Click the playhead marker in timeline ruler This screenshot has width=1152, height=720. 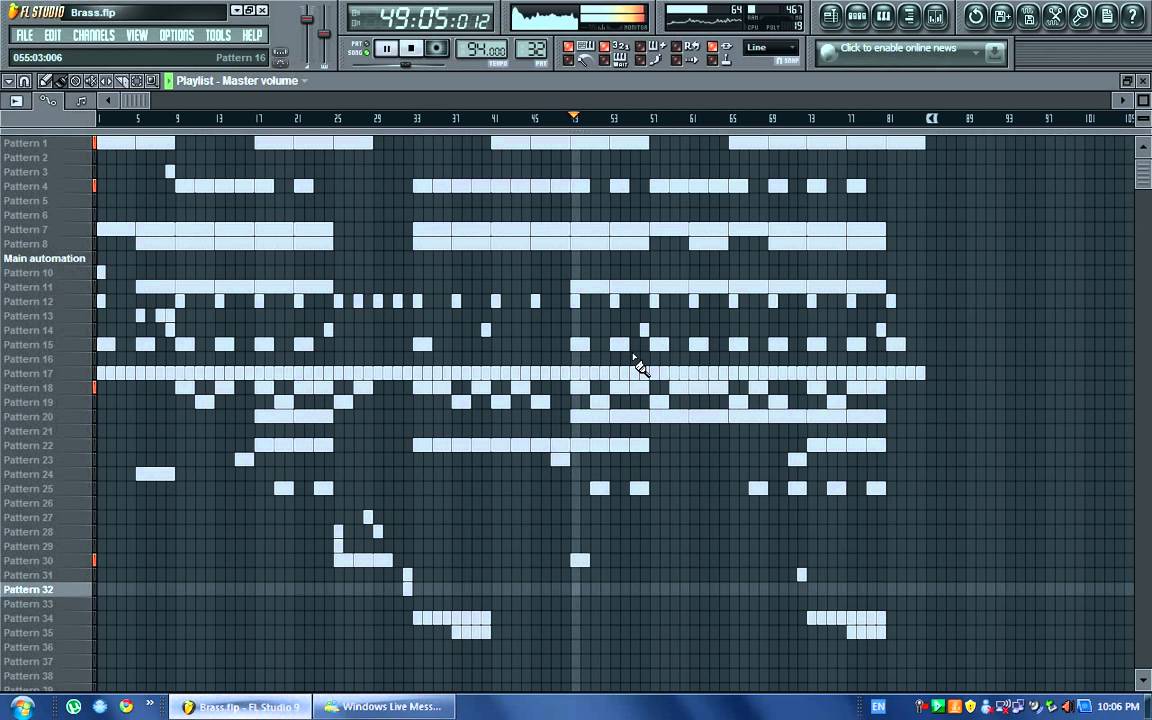point(574,116)
